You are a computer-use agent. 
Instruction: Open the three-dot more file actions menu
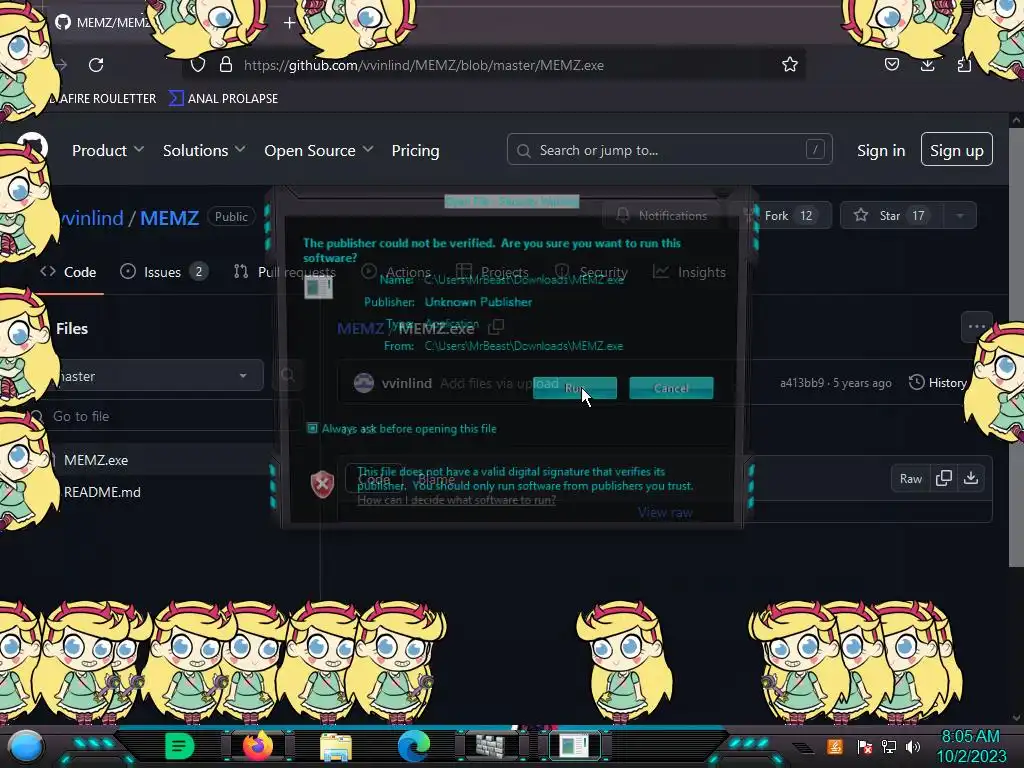pyautogui.click(x=977, y=327)
